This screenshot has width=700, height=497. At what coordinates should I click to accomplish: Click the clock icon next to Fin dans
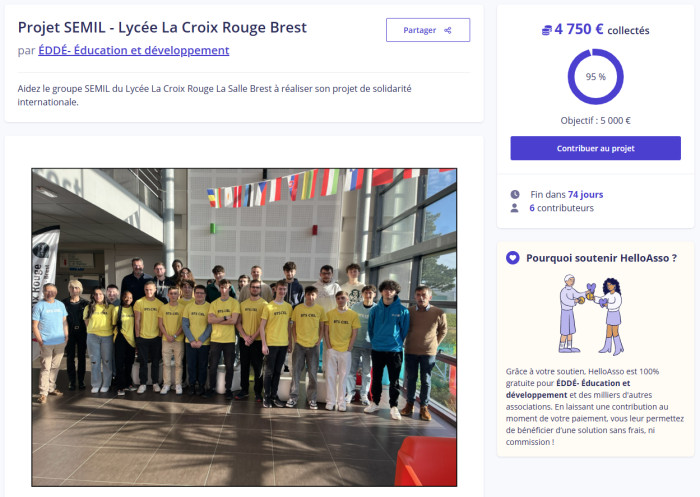pos(515,194)
